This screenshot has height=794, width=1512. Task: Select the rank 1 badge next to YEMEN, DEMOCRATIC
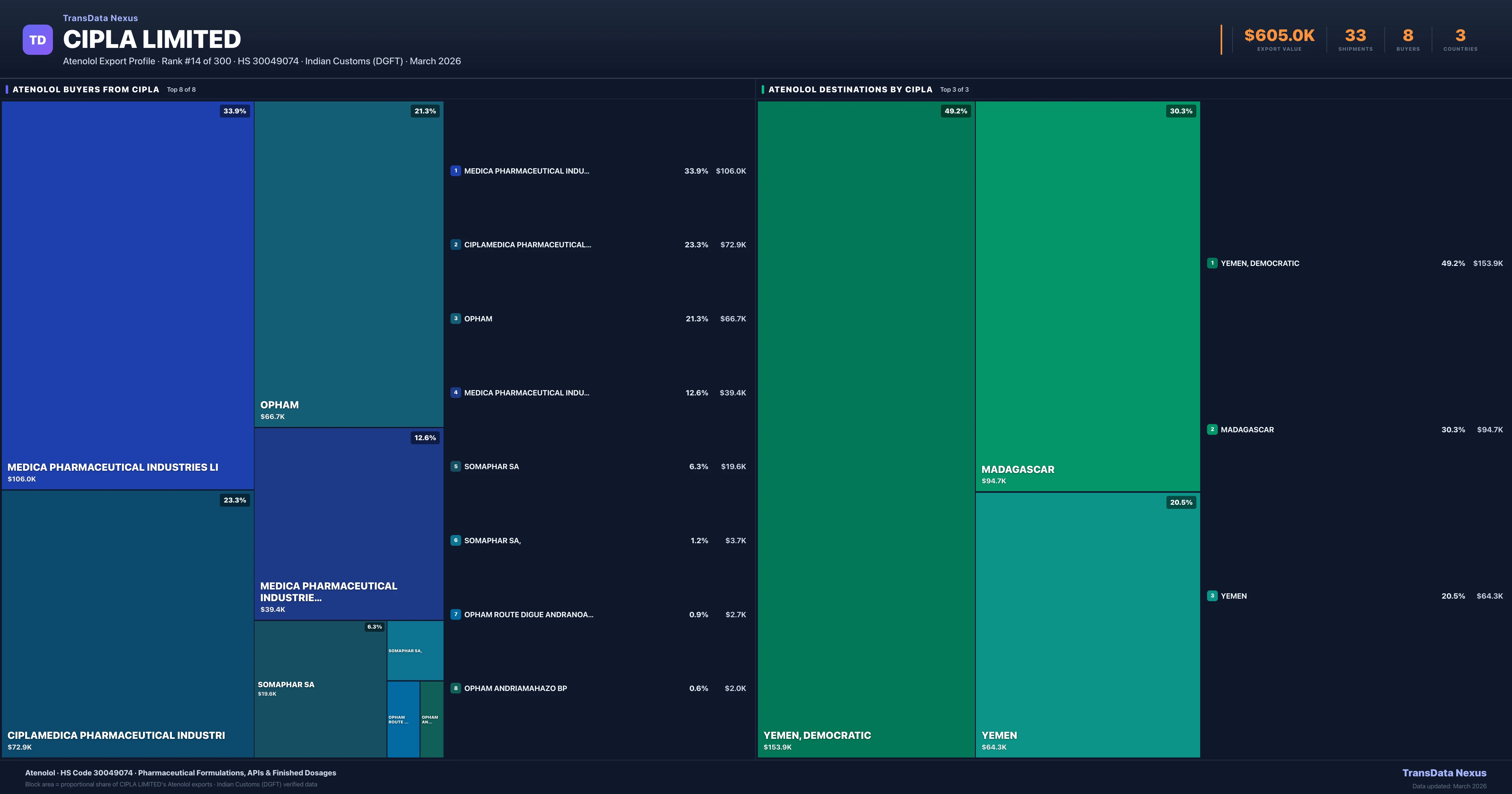coord(1212,263)
